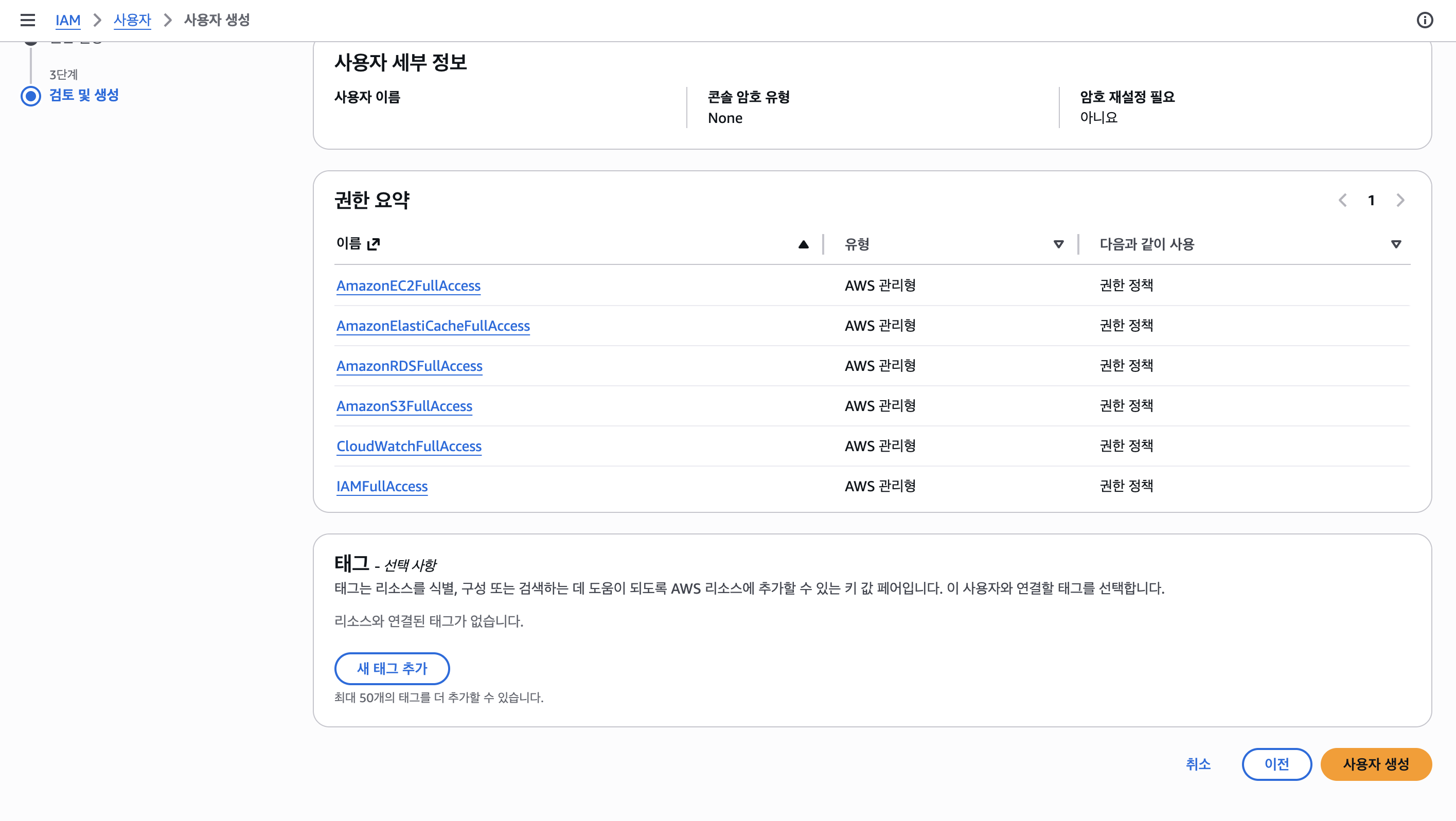Click external link icon beside 이름

(x=374, y=243)
